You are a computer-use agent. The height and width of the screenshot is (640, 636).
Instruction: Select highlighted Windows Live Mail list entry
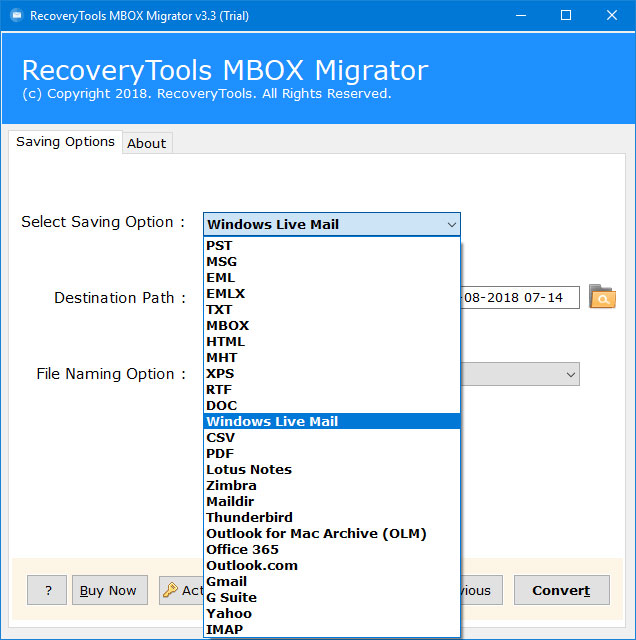[x=332, y=421]
